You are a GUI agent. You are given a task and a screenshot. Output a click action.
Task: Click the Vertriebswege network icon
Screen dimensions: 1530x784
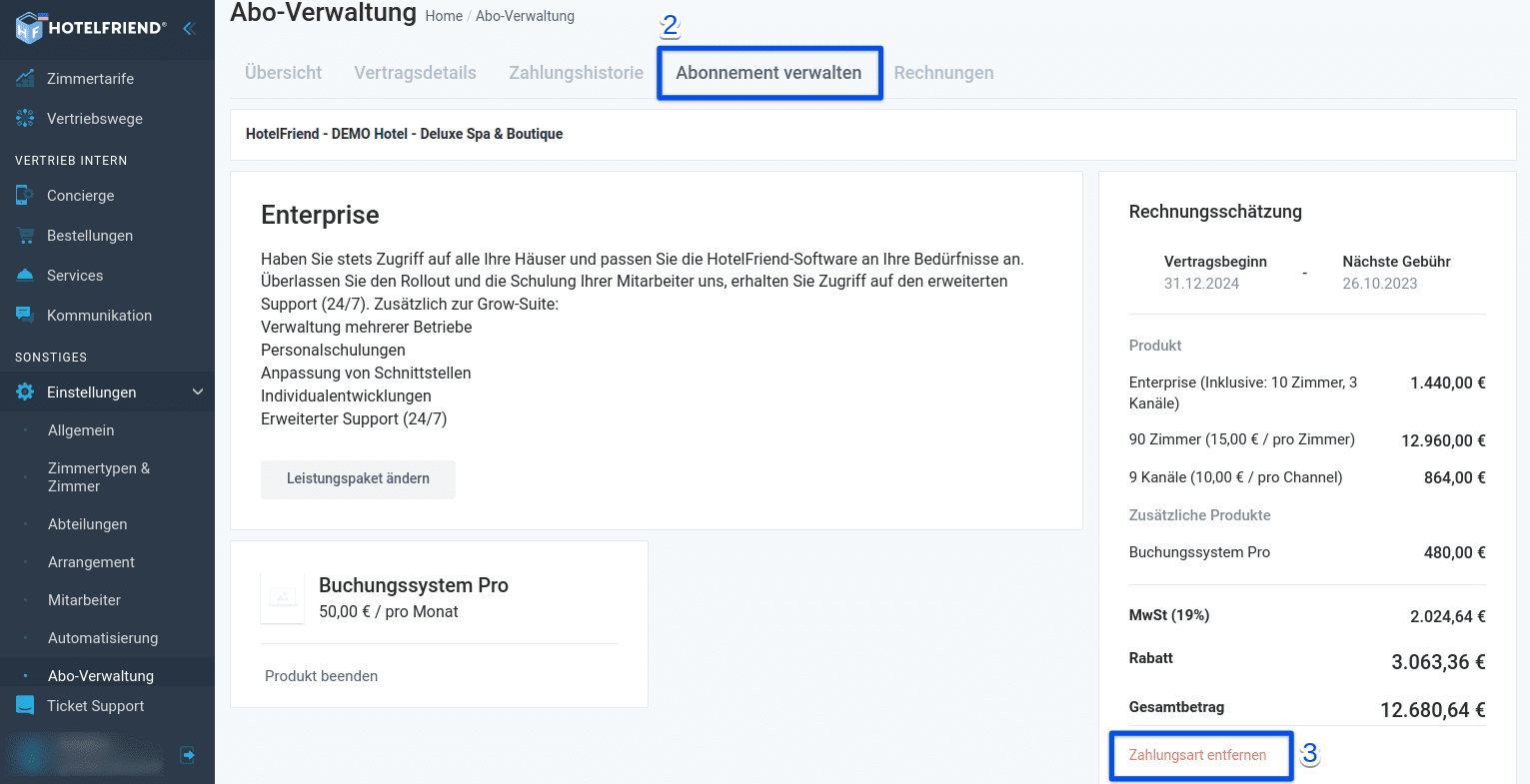click(x=25, y=118)
